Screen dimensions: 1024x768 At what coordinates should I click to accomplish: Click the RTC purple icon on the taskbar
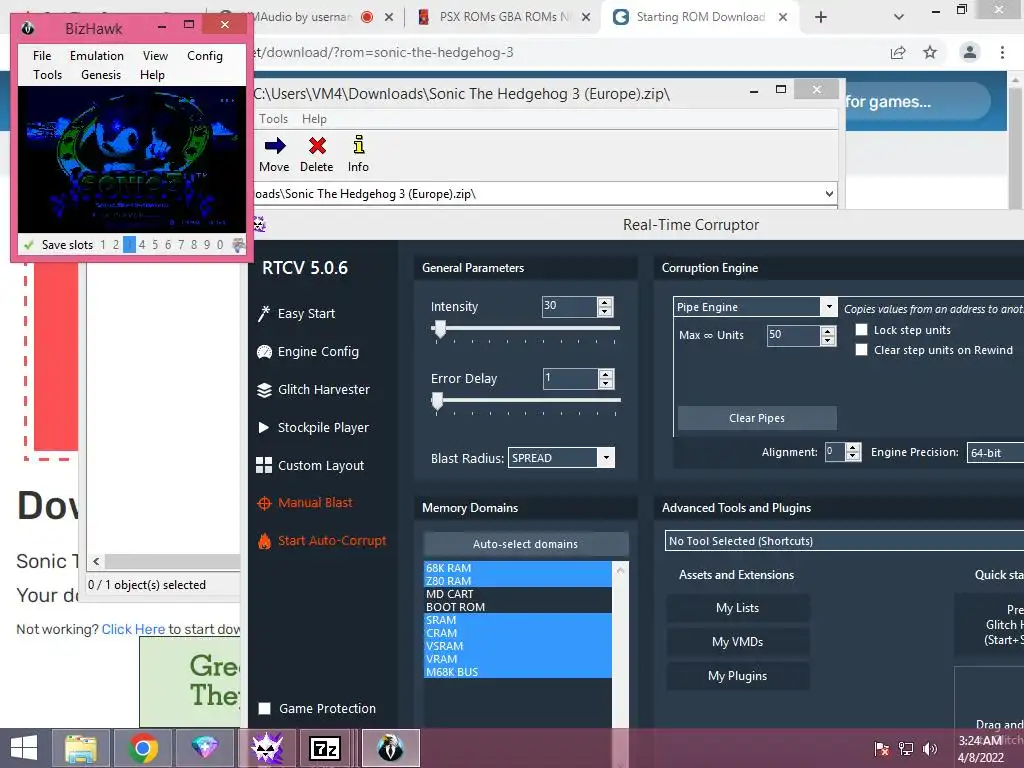266,748
